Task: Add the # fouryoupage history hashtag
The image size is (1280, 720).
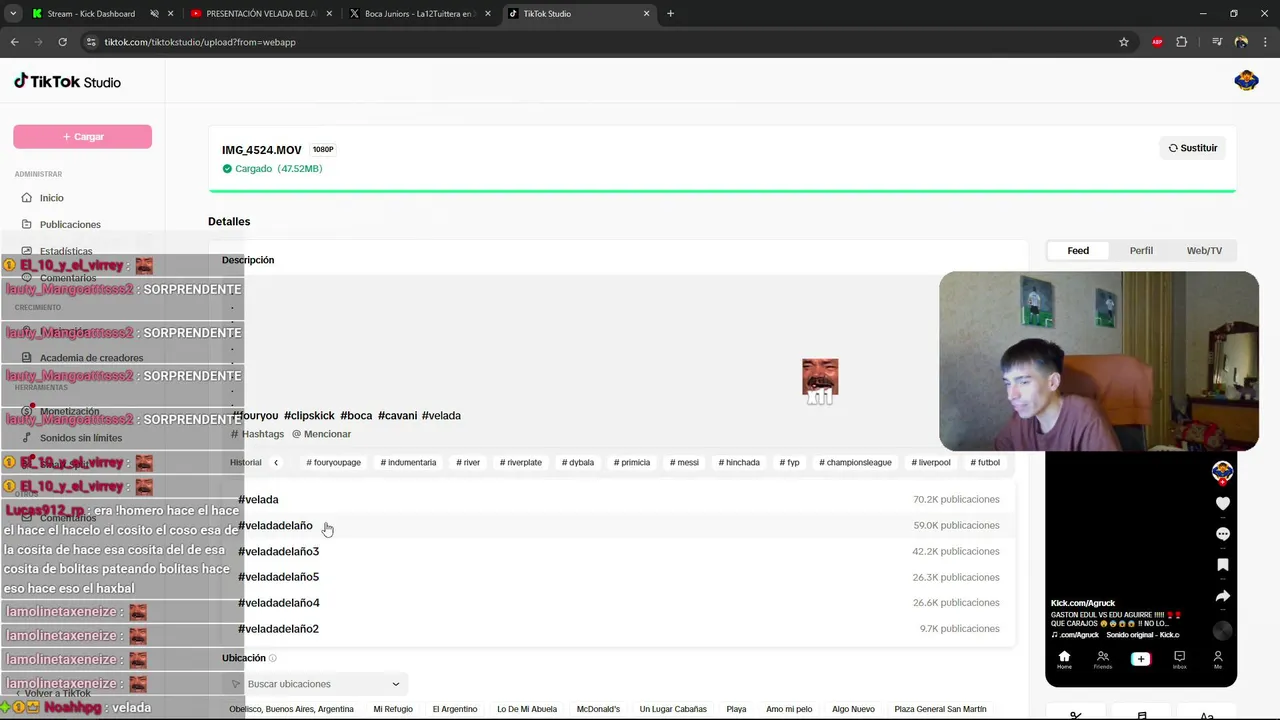Action: coord(333,463)
